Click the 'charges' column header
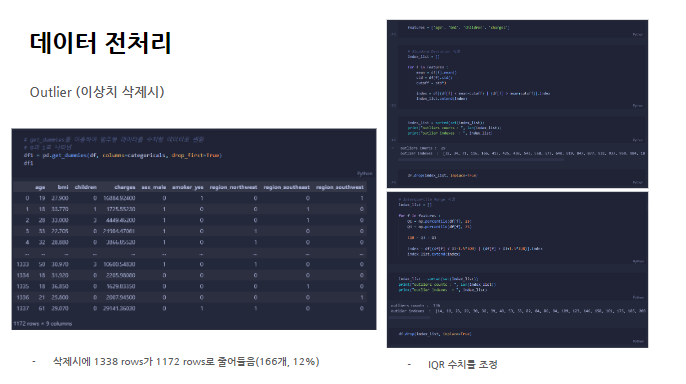This screenshot has width=686, height=384. 125,187
